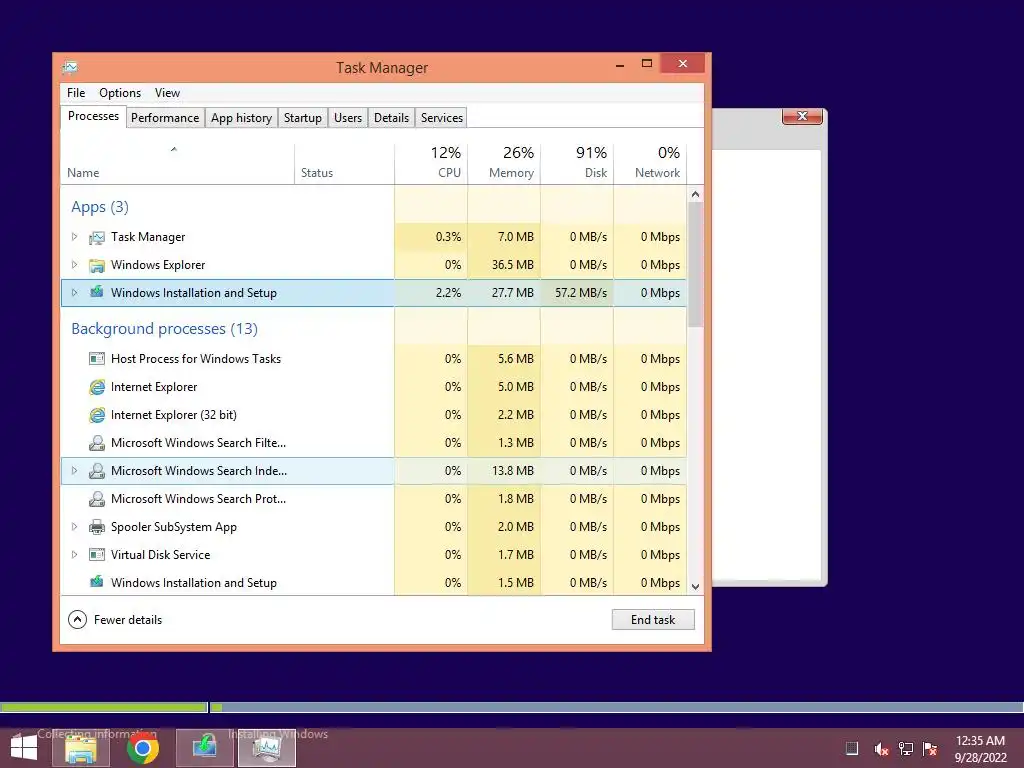The width and height of the screenshot is (1024, 768).
Task: Click the Internet Explorer (32 bit) icon
Action: point(97,415)
